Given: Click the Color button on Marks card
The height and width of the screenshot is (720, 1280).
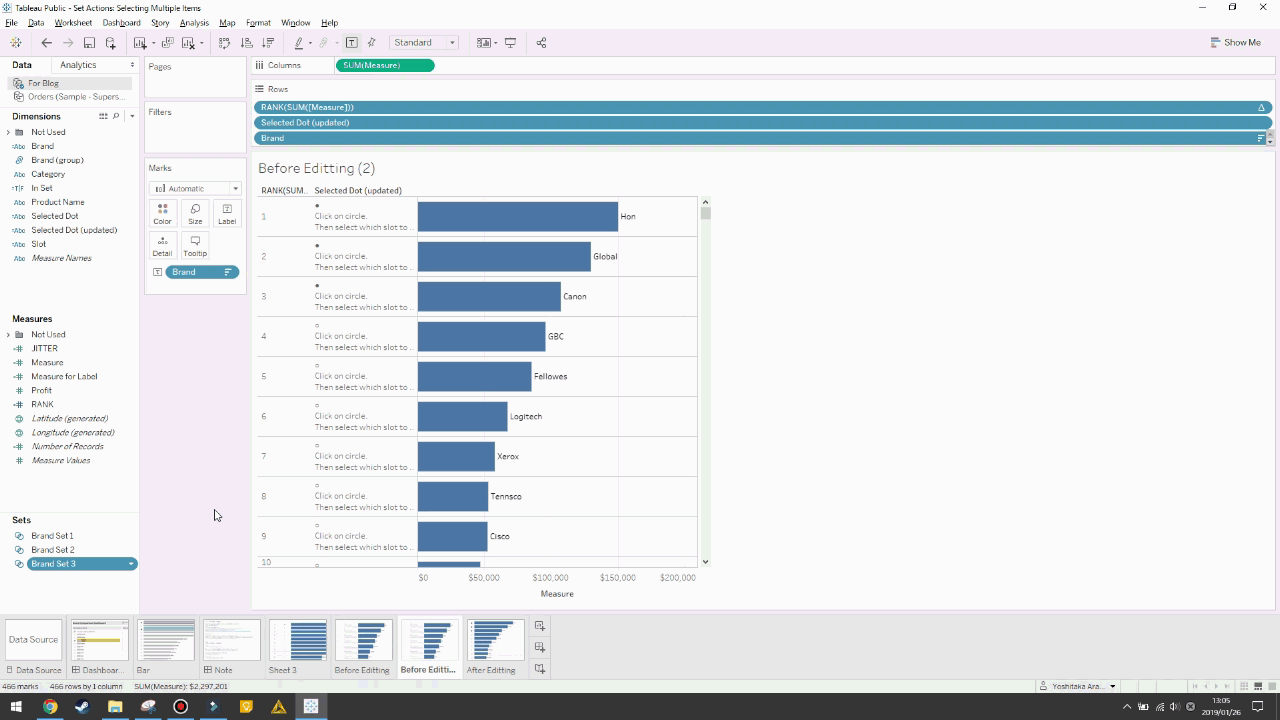Looking at the screenshot, I should pos(162,213).
